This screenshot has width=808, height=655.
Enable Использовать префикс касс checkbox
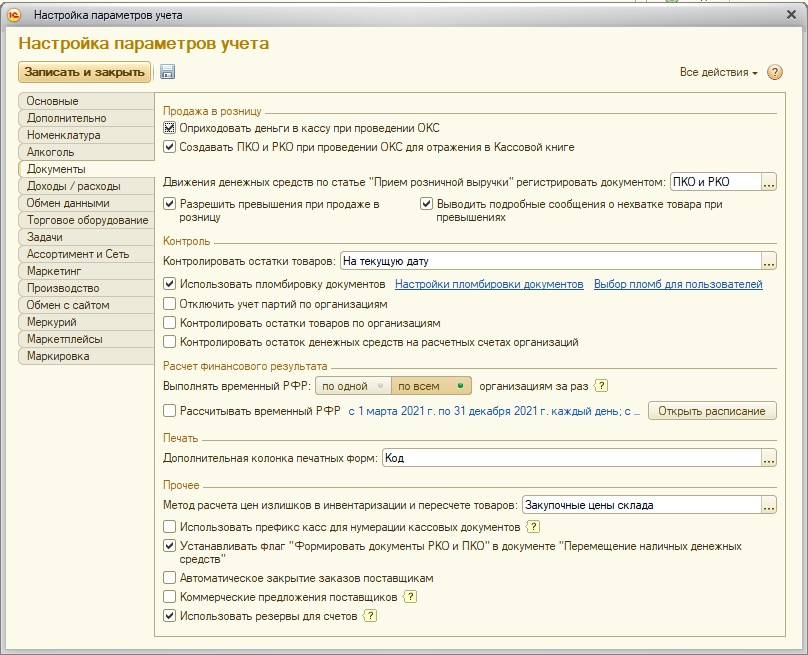point(169,527)
